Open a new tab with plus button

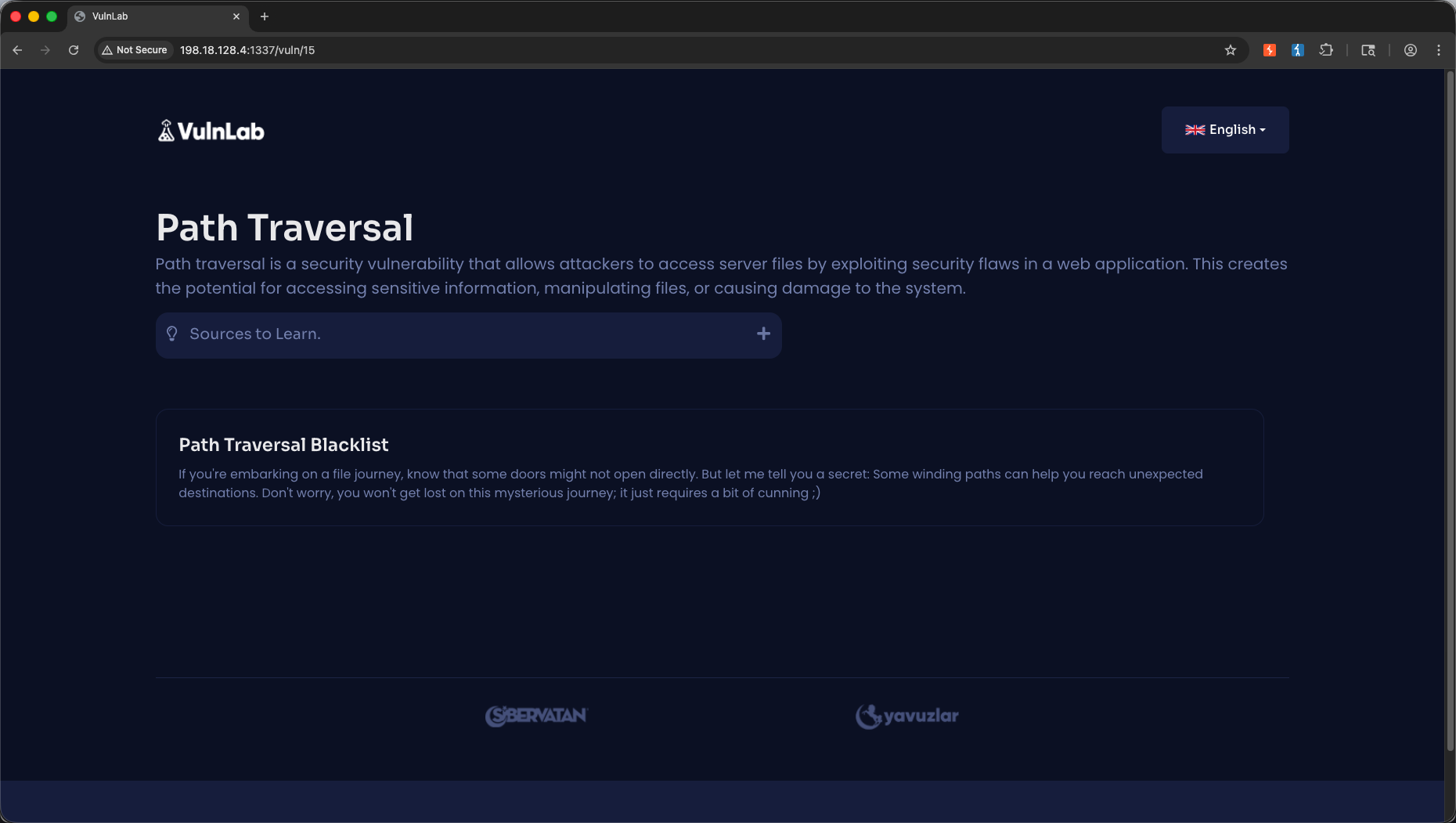265,16
